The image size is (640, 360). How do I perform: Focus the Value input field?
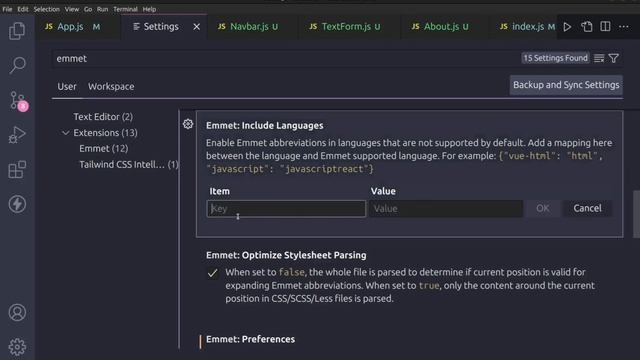pos(446,209)
